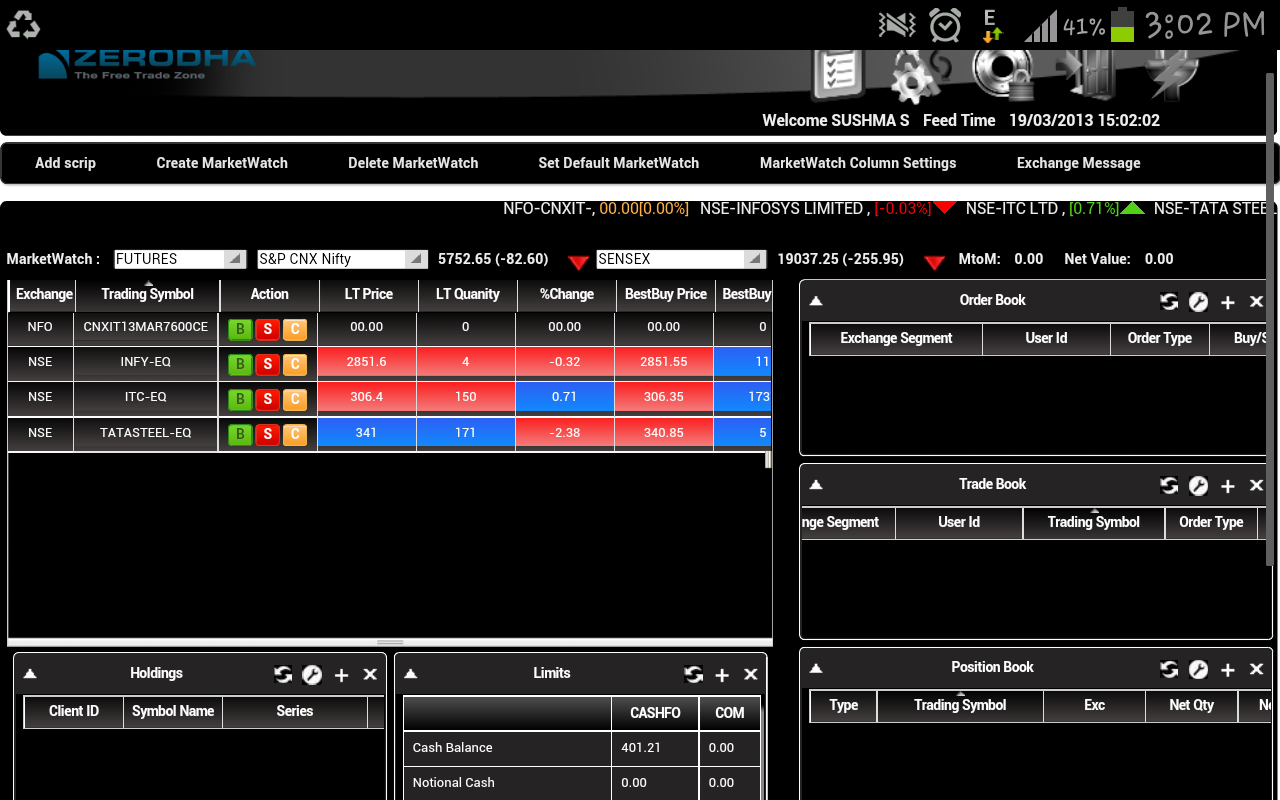The image size is (1280, 800).
Task: Open Trade Book wrench settings
Action: pos(1198,486)
